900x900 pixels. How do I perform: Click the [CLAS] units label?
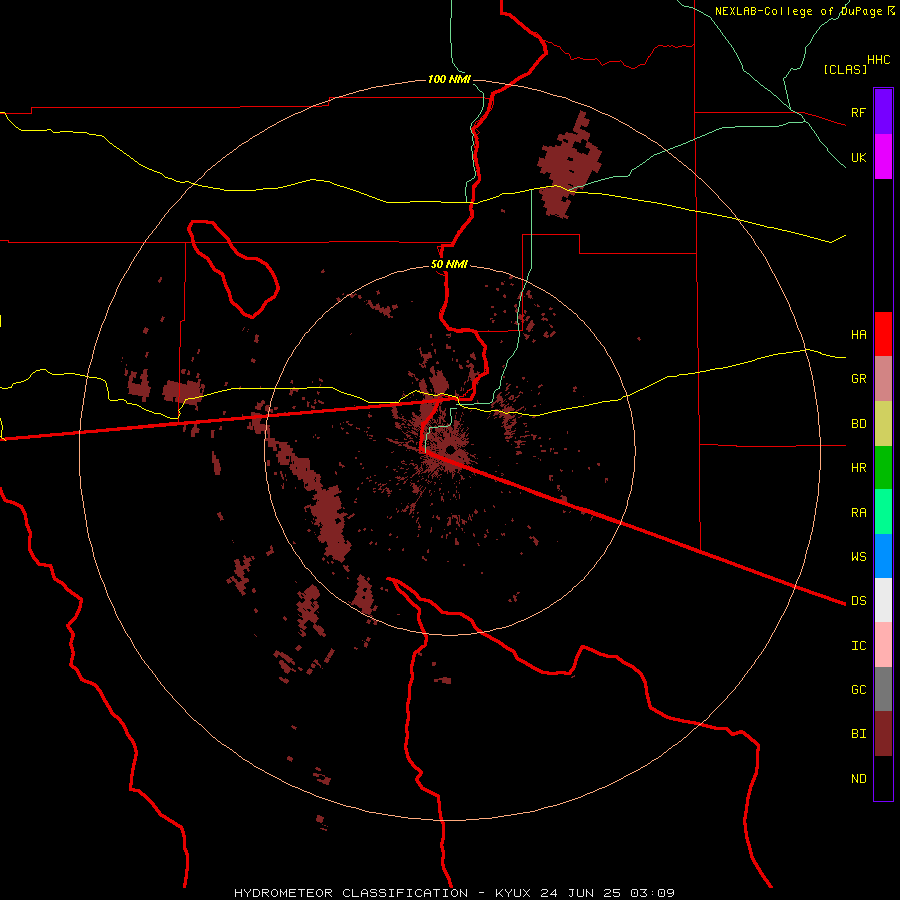[x=845, y=69]
